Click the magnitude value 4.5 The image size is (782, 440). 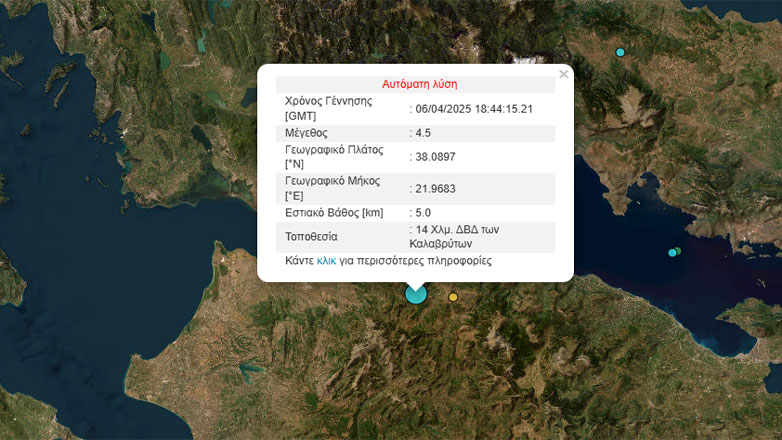[x=423, y=133]
